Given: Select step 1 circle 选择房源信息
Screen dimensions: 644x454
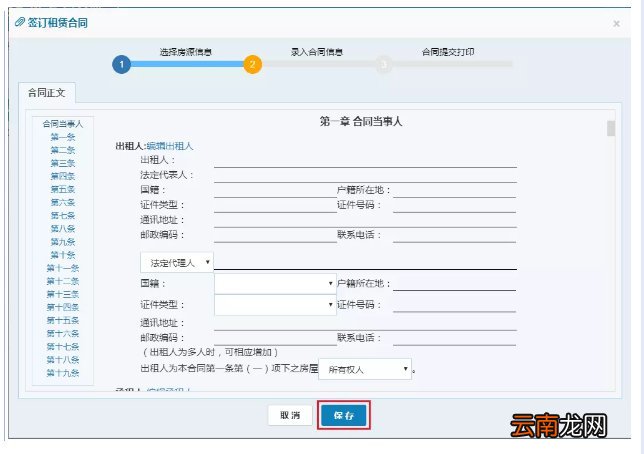Looking at the screenshot, I should coord(121,65).
